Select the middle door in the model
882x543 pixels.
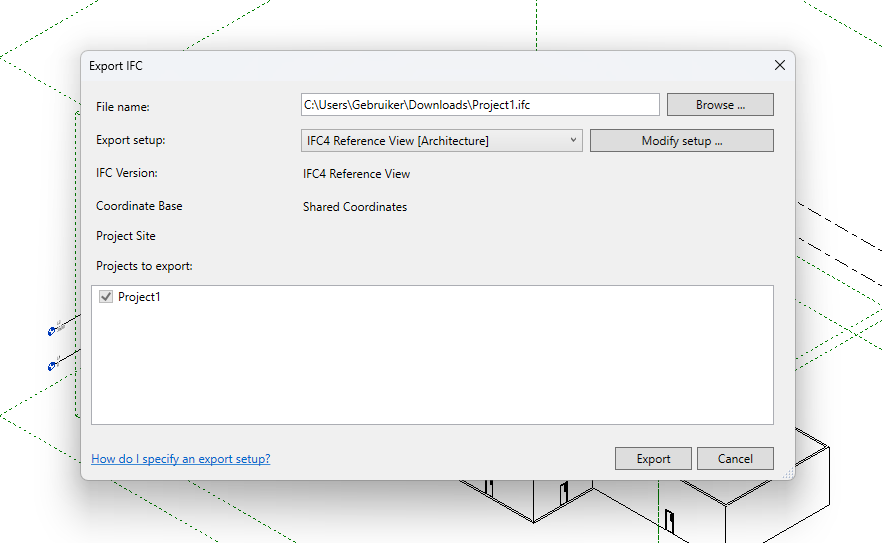click(565, 492)
